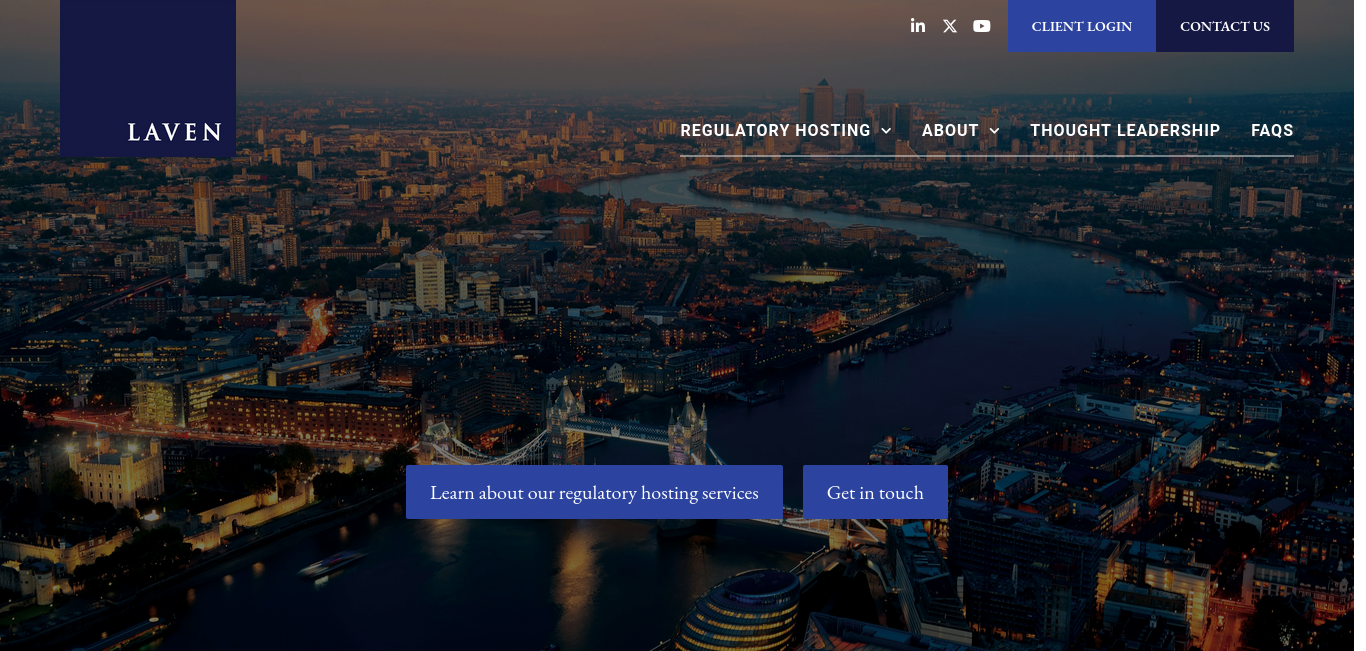Click the floodlit Tower of London castle
This screenshot has height=651, width=1366.
click(115, 468)
